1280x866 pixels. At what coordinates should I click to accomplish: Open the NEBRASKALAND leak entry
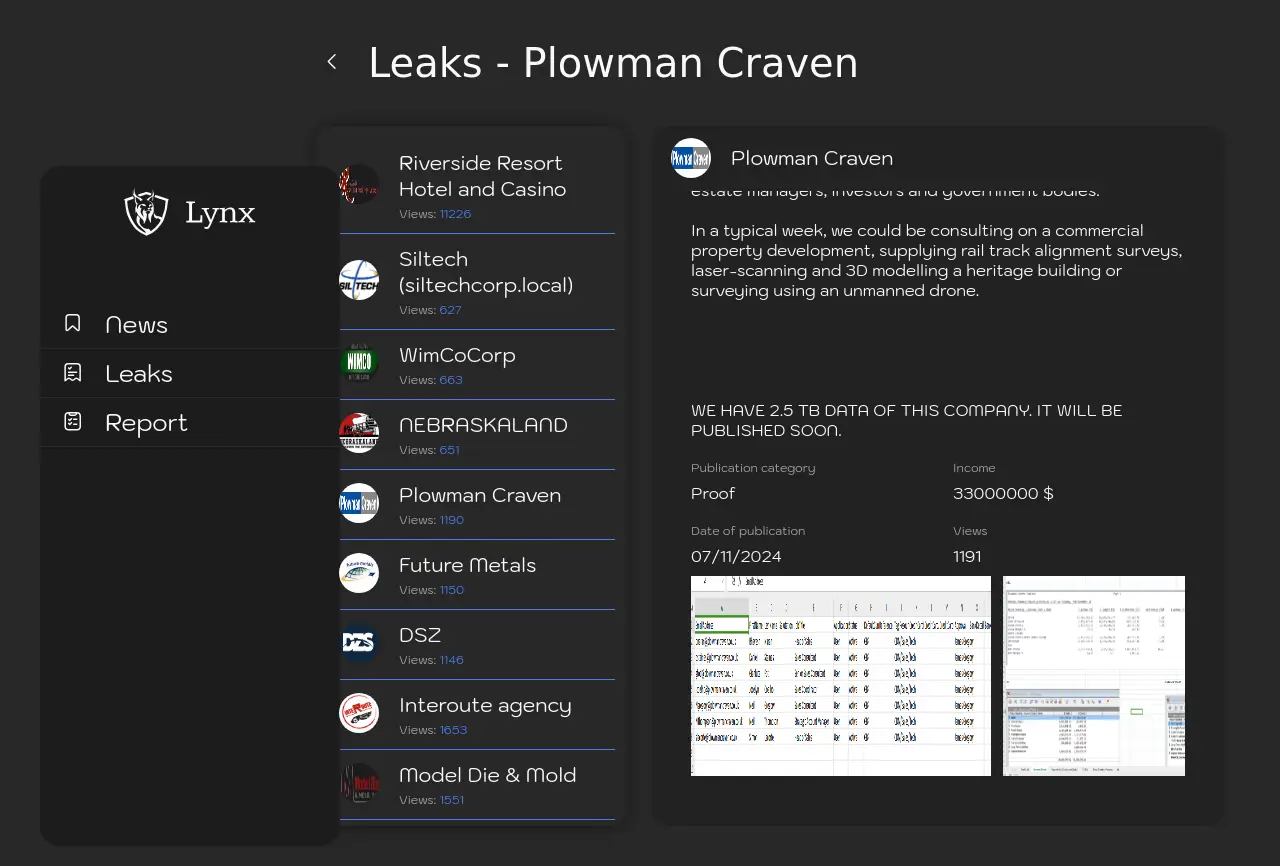pyautogui.click(x=483, y=425)
